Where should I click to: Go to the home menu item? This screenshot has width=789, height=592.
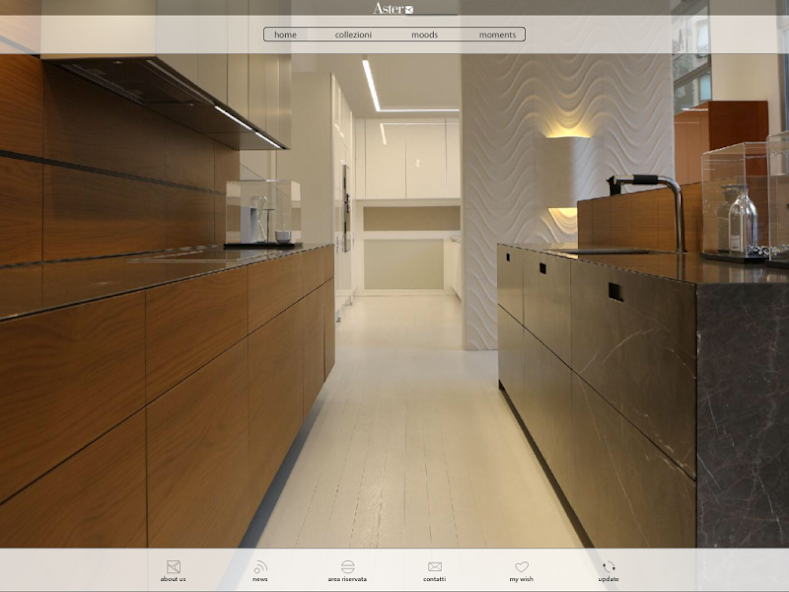285,35
